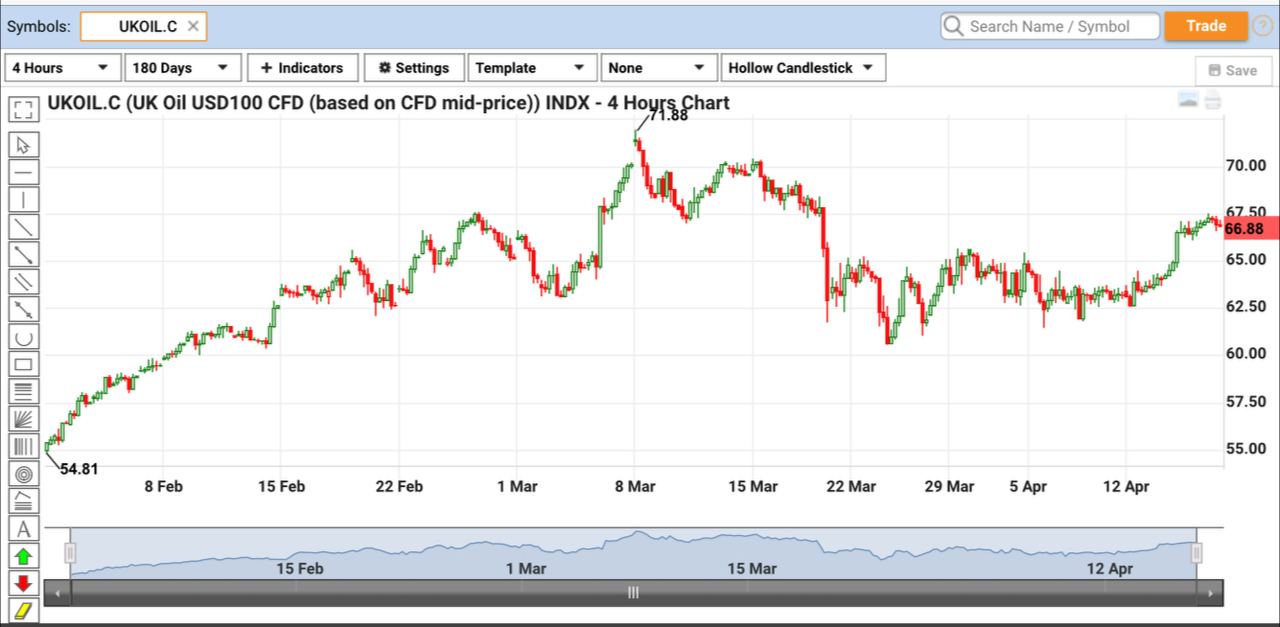Image resolution: width=1280 pixels, height=627 pixels.
Task: Click the 15 Feb navigator label
Action: [x=299, y=569]
